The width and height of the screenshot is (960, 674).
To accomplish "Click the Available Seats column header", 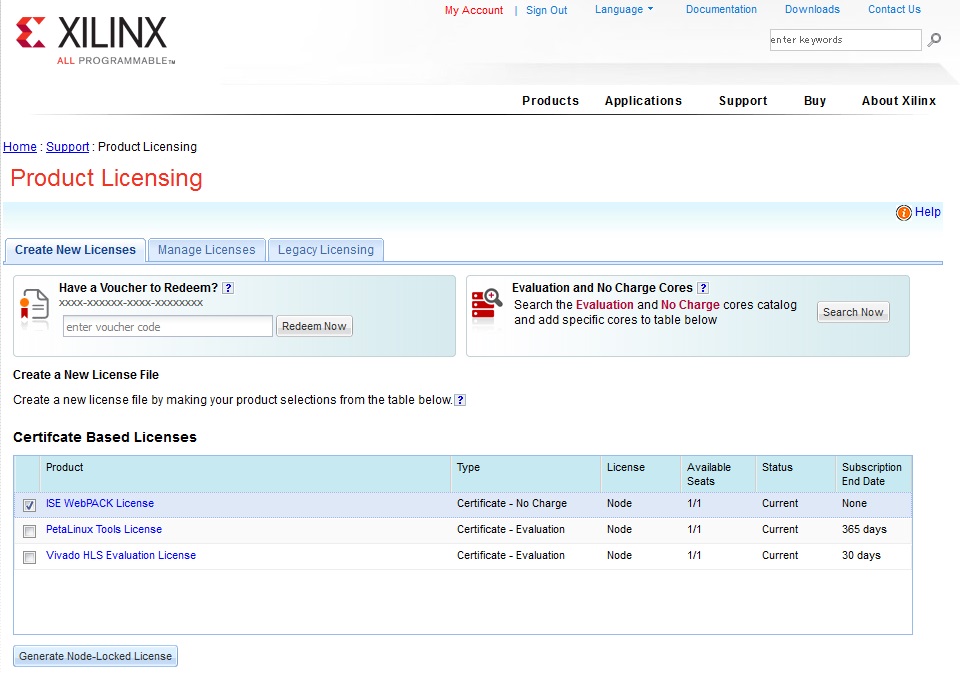I will (718, 474).
